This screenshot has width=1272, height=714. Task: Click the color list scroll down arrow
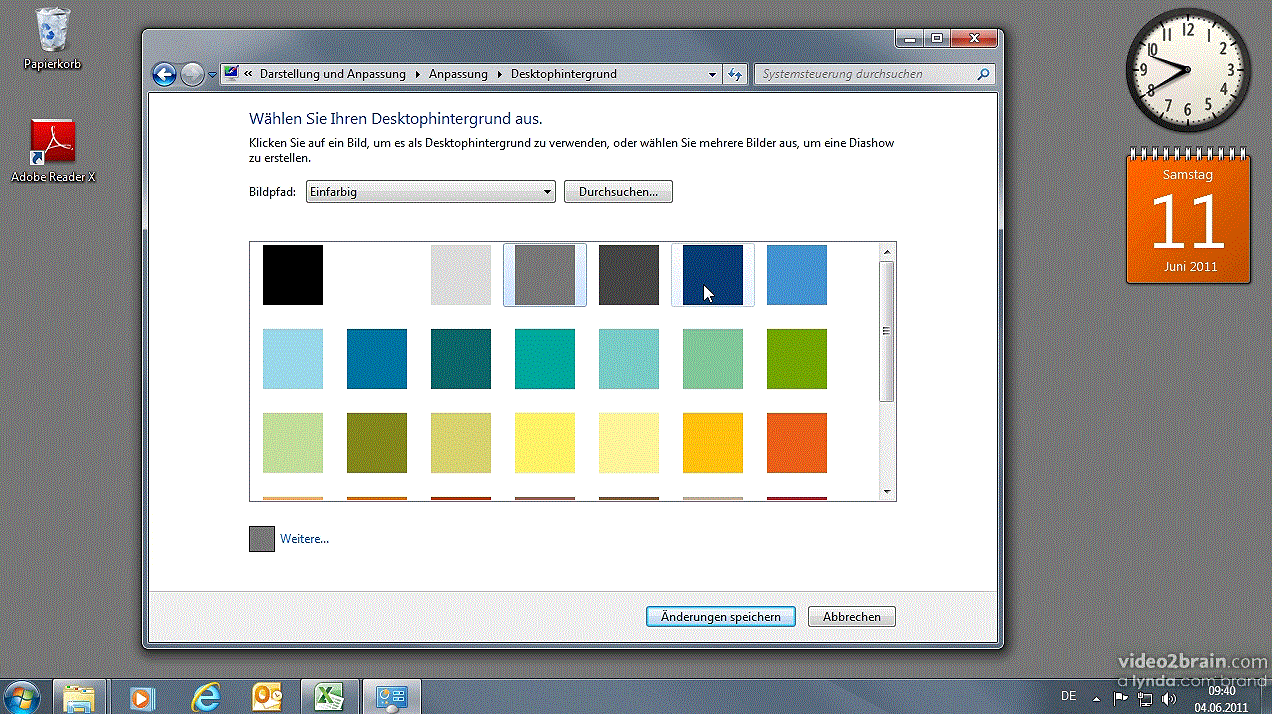tap(887, 491)
